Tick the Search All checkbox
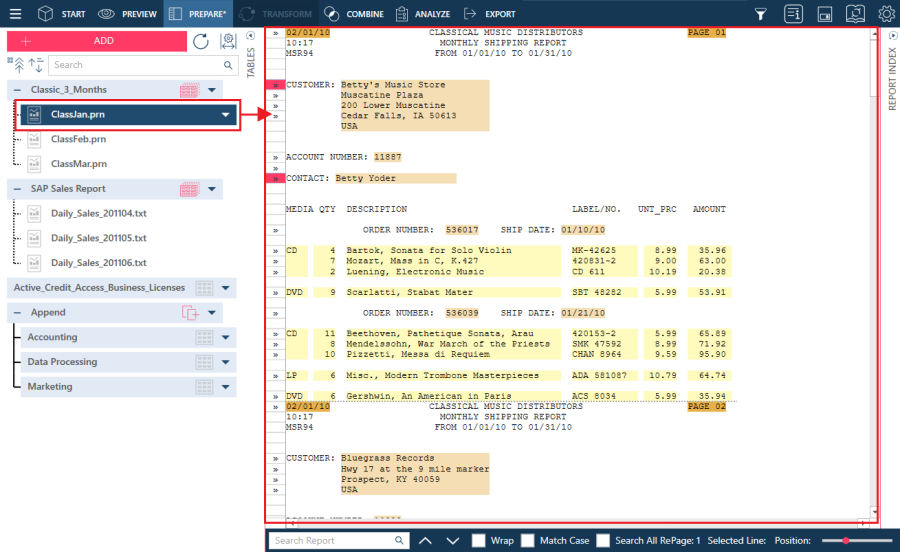 [x=603, y=541]
